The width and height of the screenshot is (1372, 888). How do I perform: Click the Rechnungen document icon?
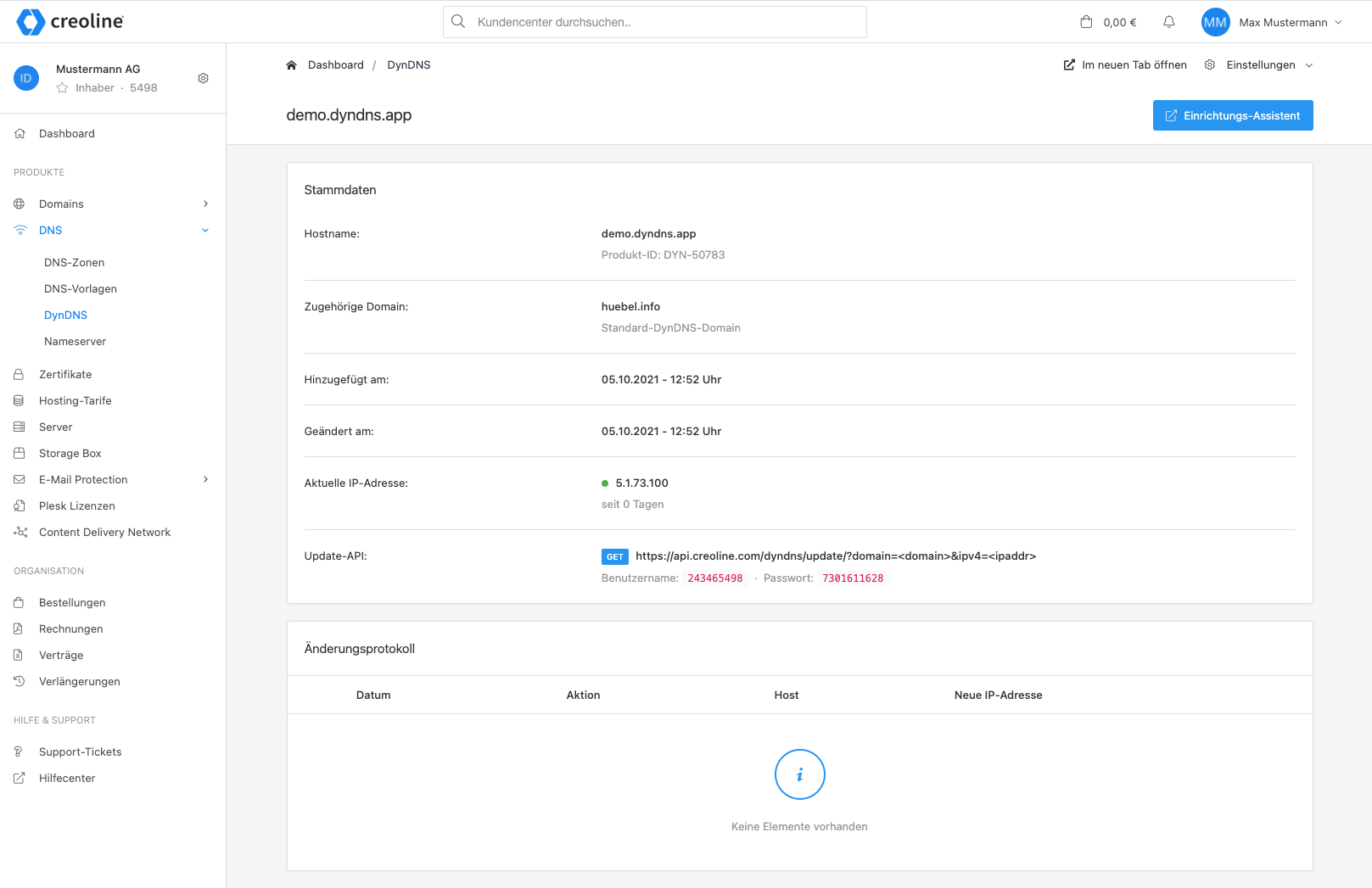[x=19, y=628]
